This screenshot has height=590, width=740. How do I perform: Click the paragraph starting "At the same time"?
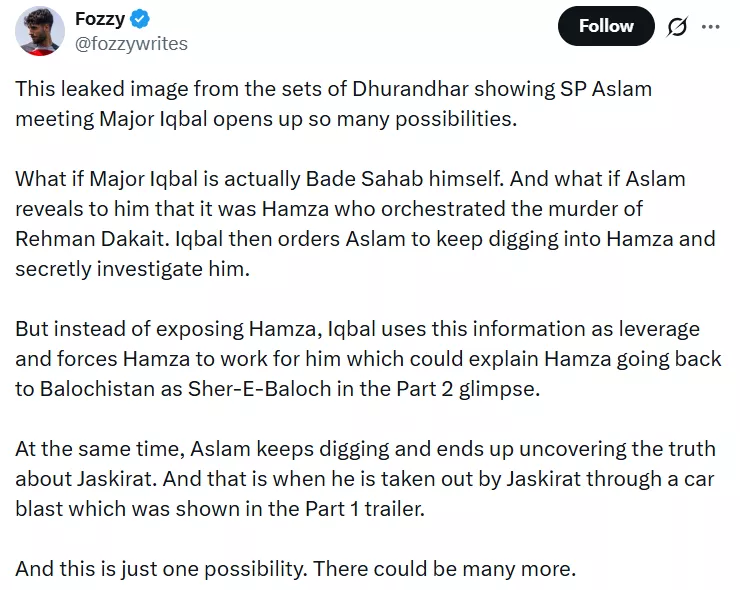point(365,478)
